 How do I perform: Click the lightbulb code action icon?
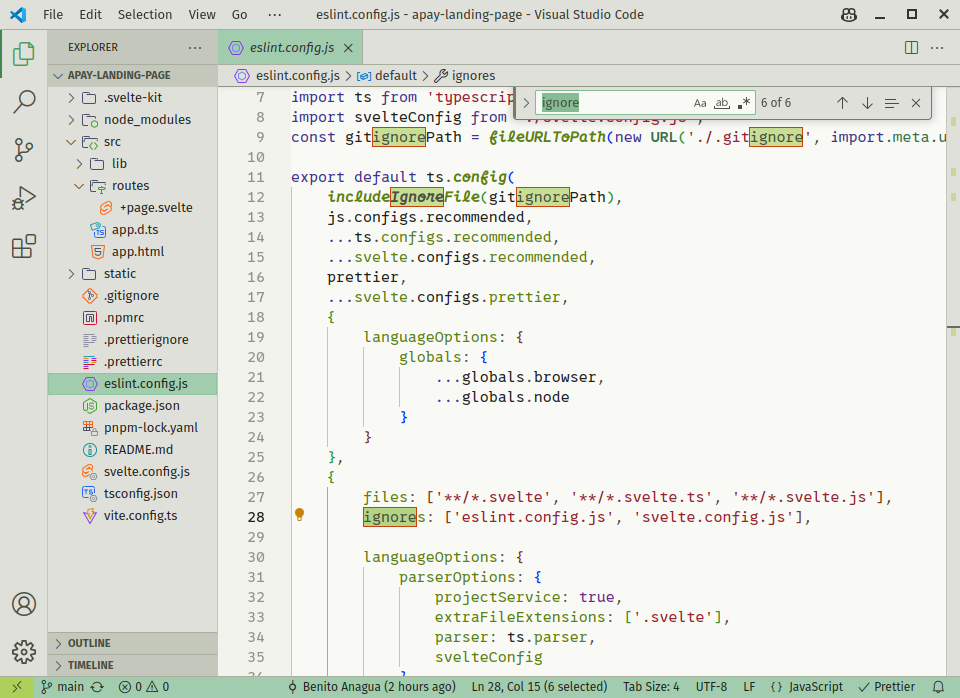click(x=299, y=515)
